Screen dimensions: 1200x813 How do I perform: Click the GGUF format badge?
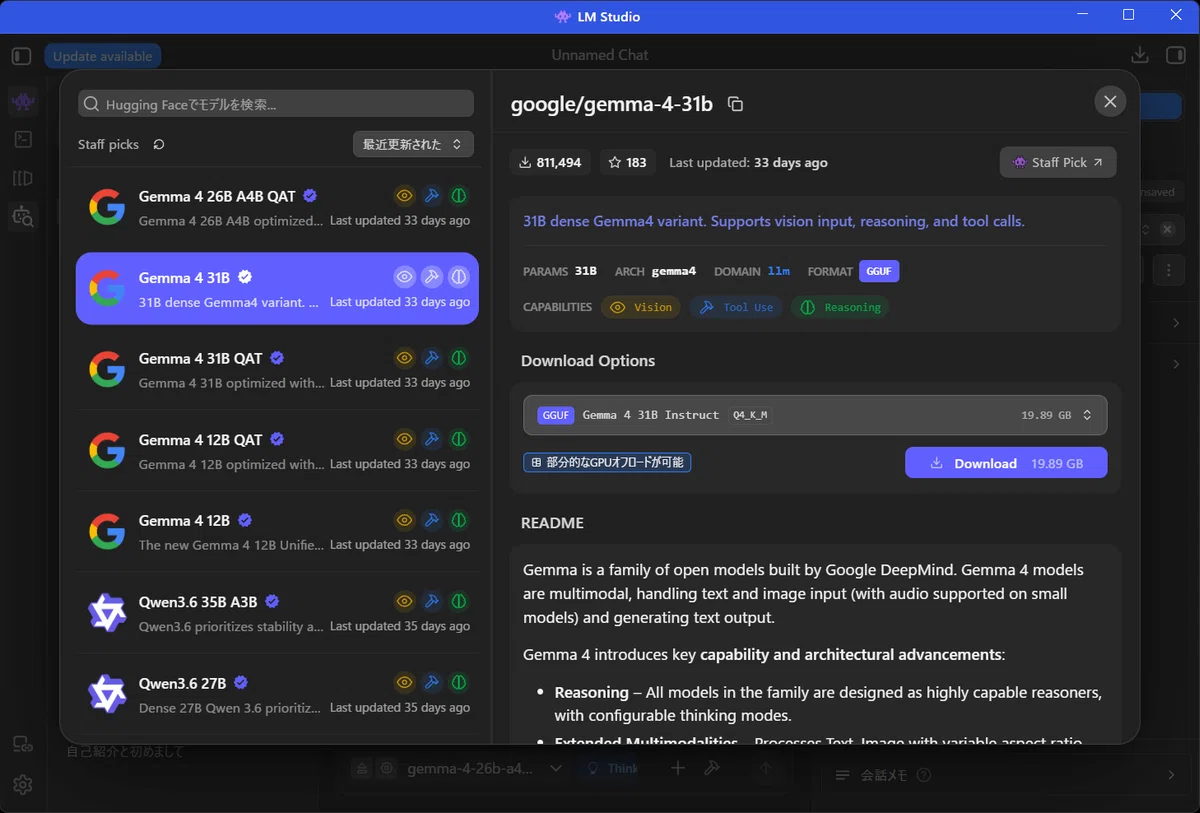879,271
